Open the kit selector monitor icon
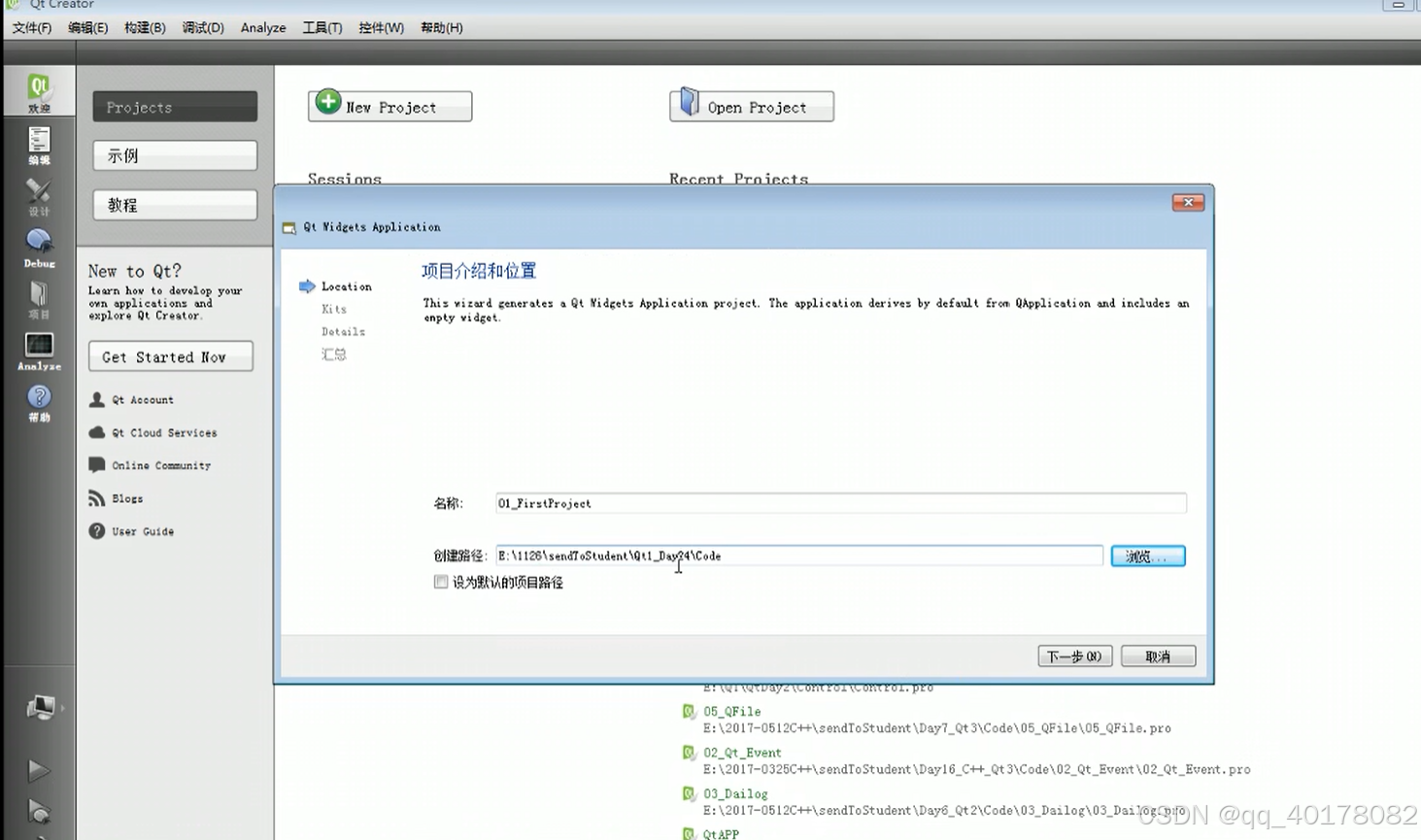 40,708
